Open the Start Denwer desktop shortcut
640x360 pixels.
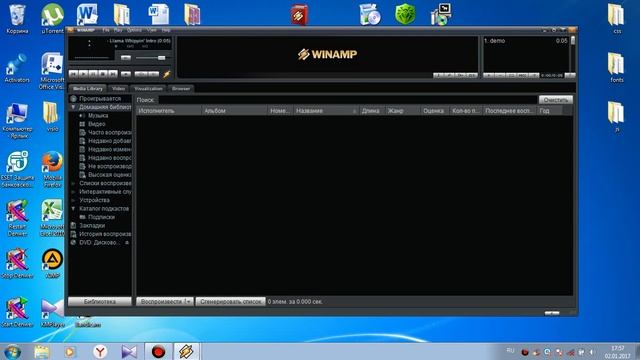coord(17,312)
